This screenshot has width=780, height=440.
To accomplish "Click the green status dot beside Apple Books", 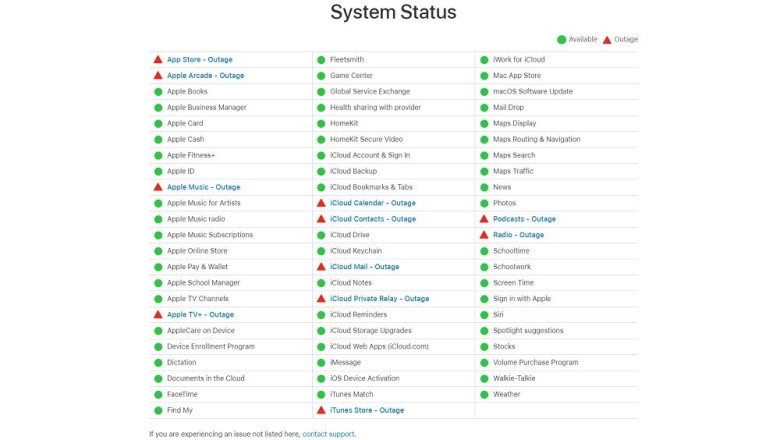I will pyautogui.click(x=158, y=92).
